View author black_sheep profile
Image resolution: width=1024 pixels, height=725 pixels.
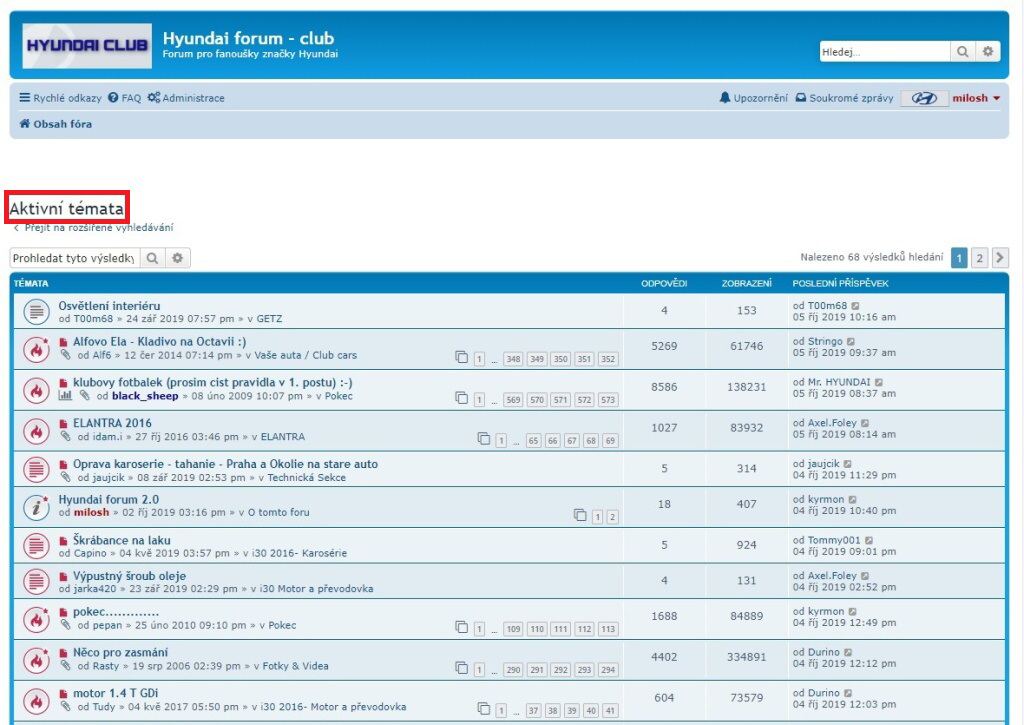point(145,396)
